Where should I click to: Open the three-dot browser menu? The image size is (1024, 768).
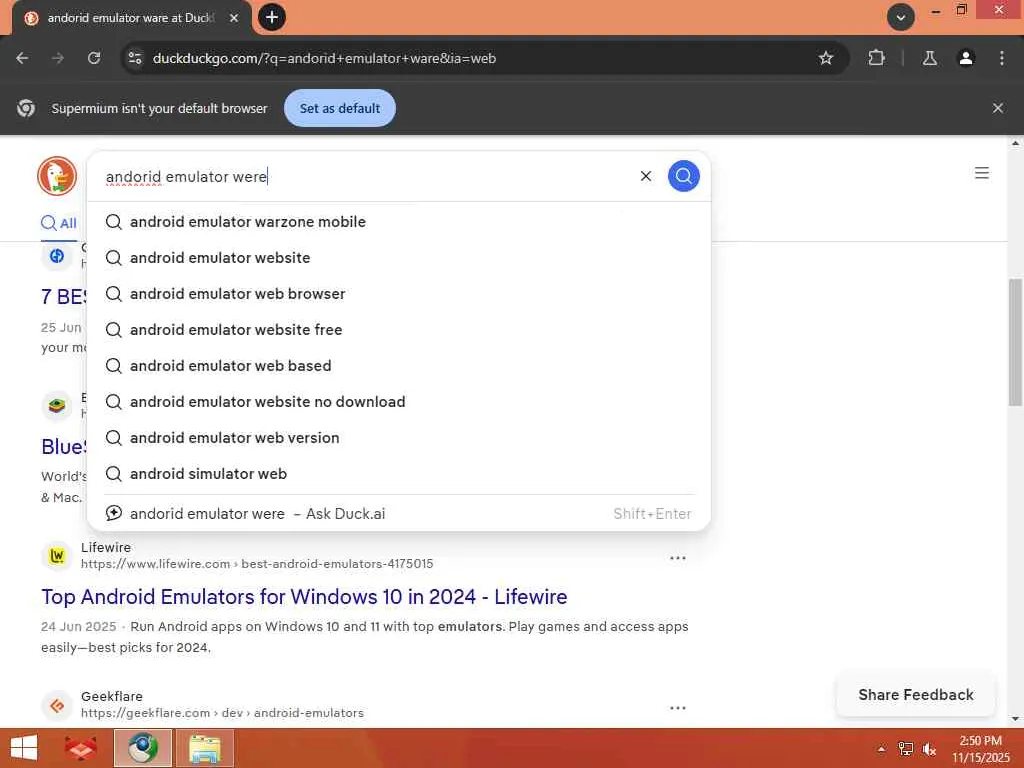tap(1001, 58)
